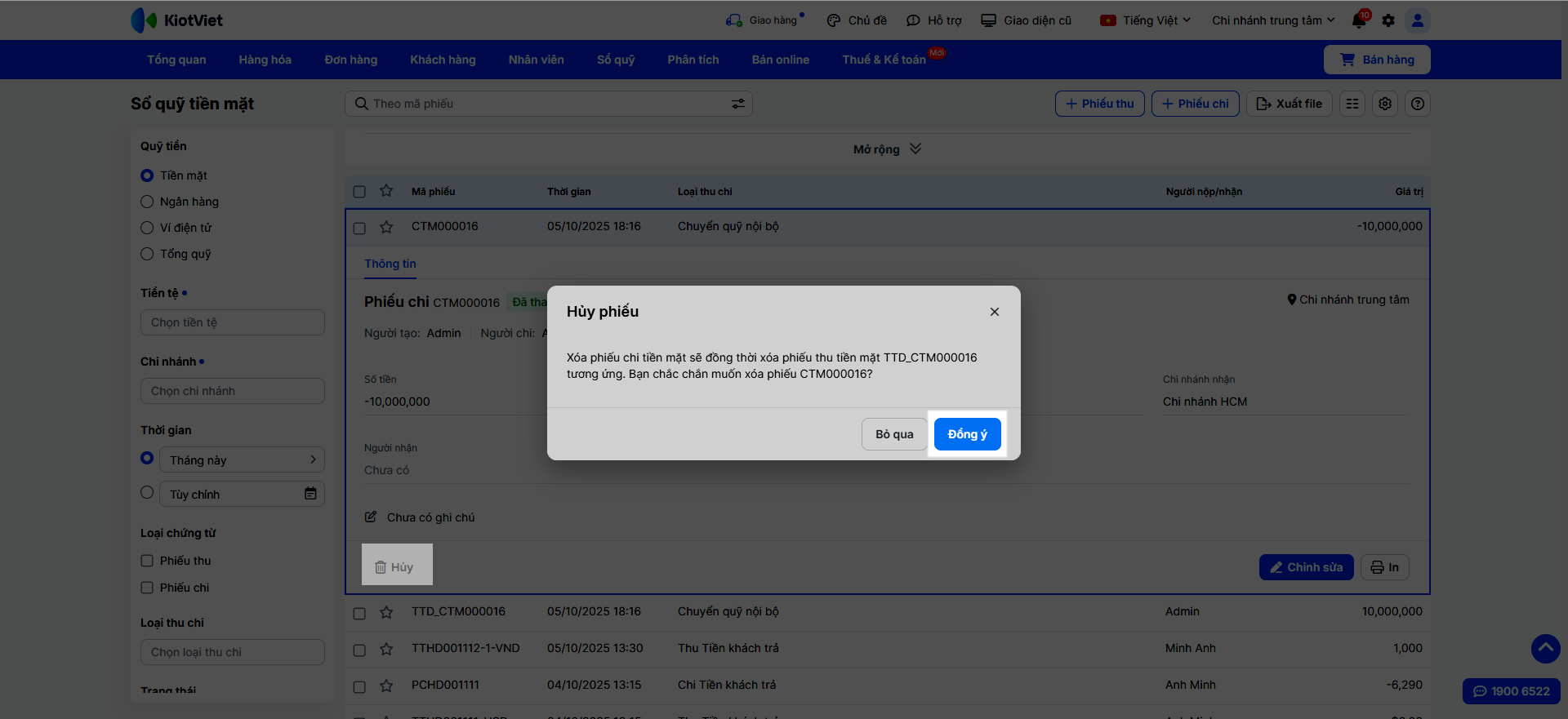Screen dimensions: 1568x719
Task: Click the user account avatar icon
Action: [x=1418, y=20]
